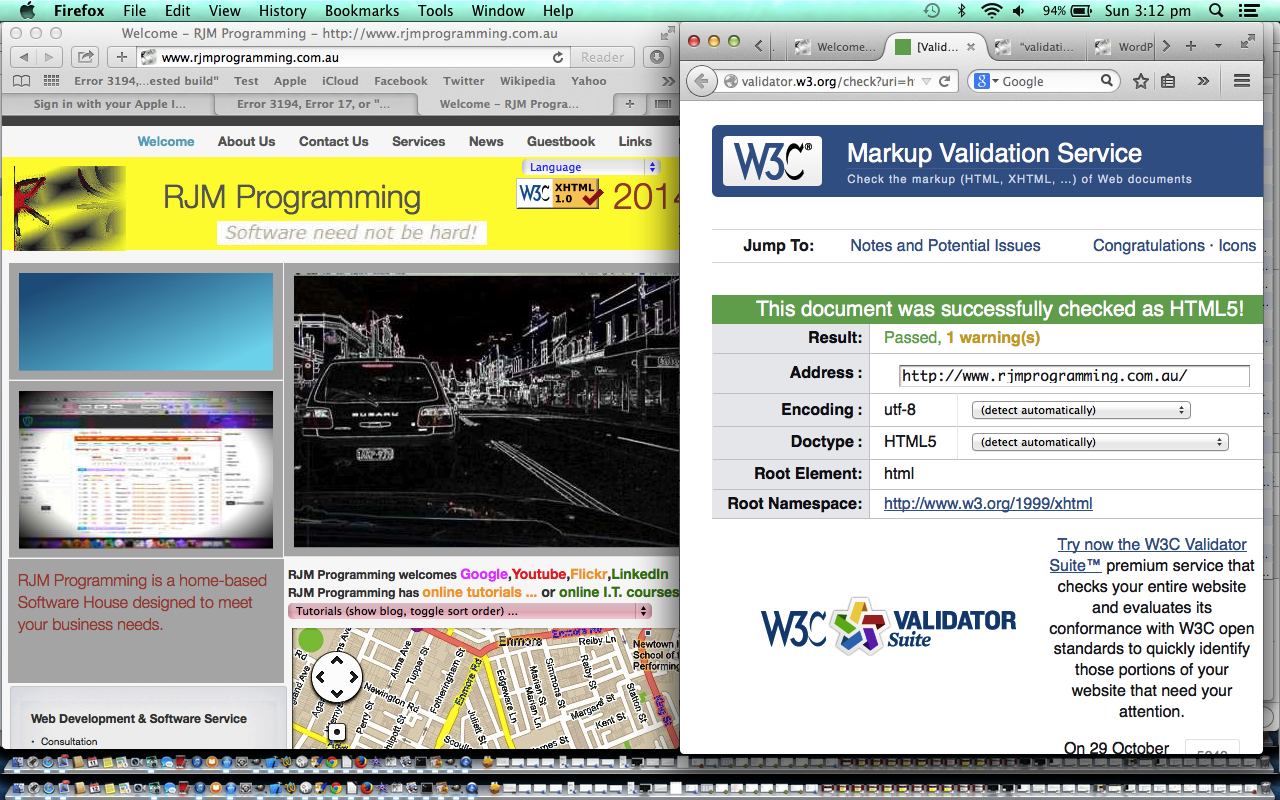This screenshot has width=1280, height=800.
Task: Choose search engine via the Google dropdown
Action: click(x=984, y=81)
